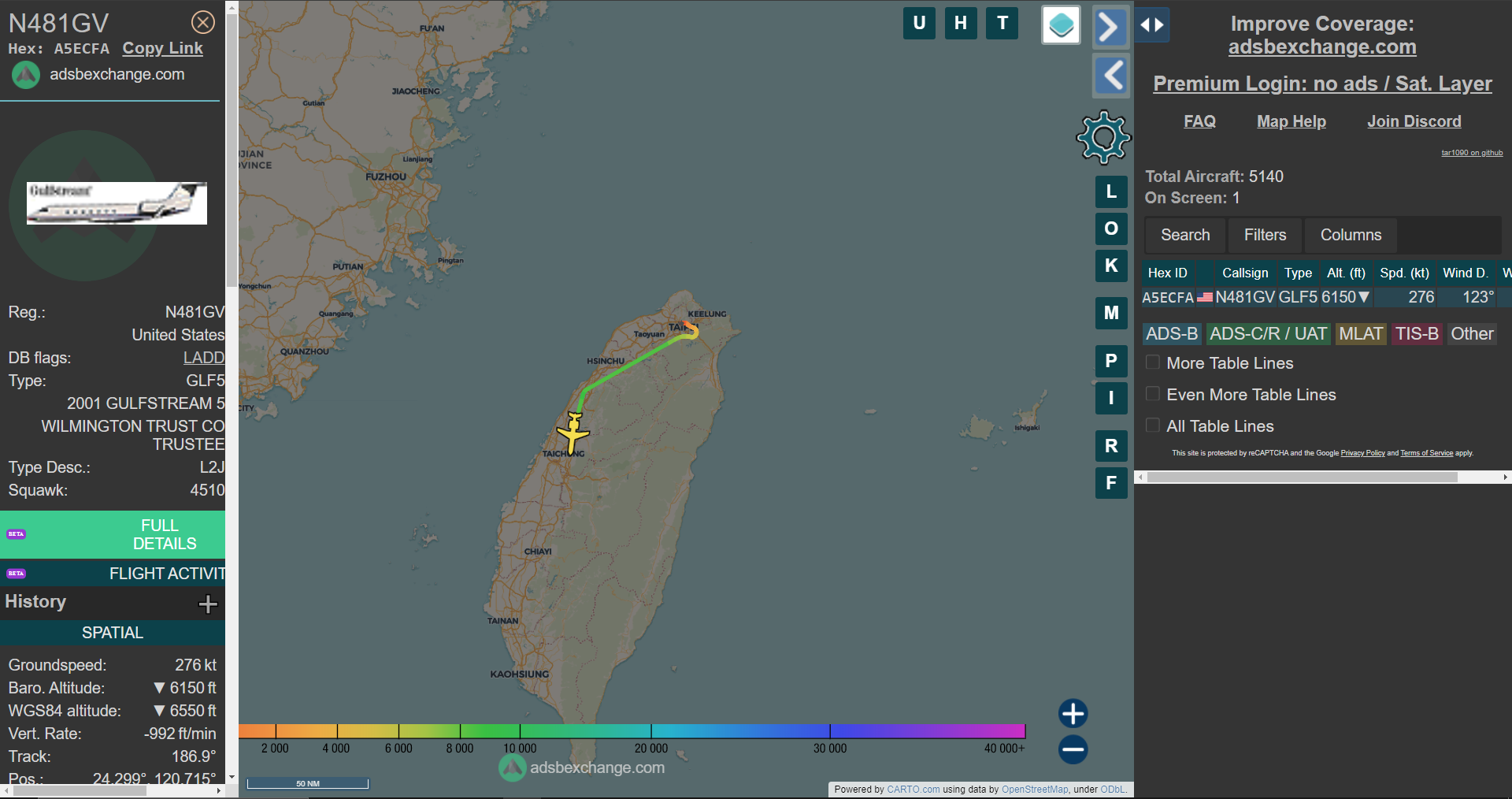Enable More Table Lines checkbox
1512x799 pixels.
(x=1153, y=362)
